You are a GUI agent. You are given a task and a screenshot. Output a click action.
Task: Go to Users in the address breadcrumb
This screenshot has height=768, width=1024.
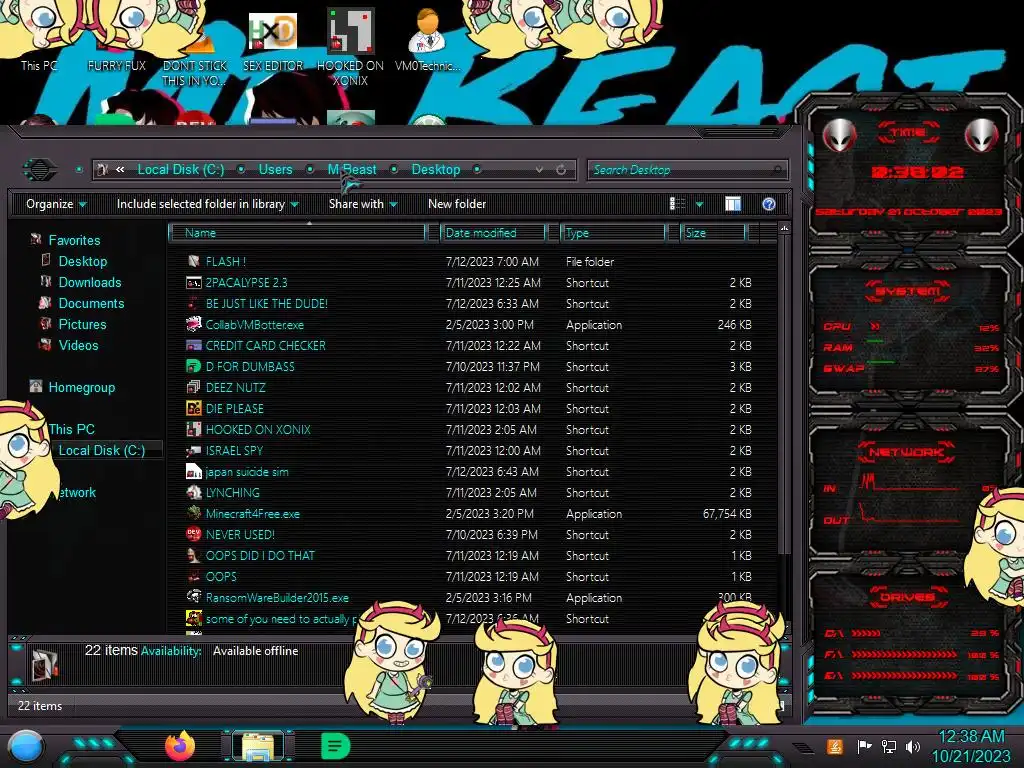[x=276, y=170]
